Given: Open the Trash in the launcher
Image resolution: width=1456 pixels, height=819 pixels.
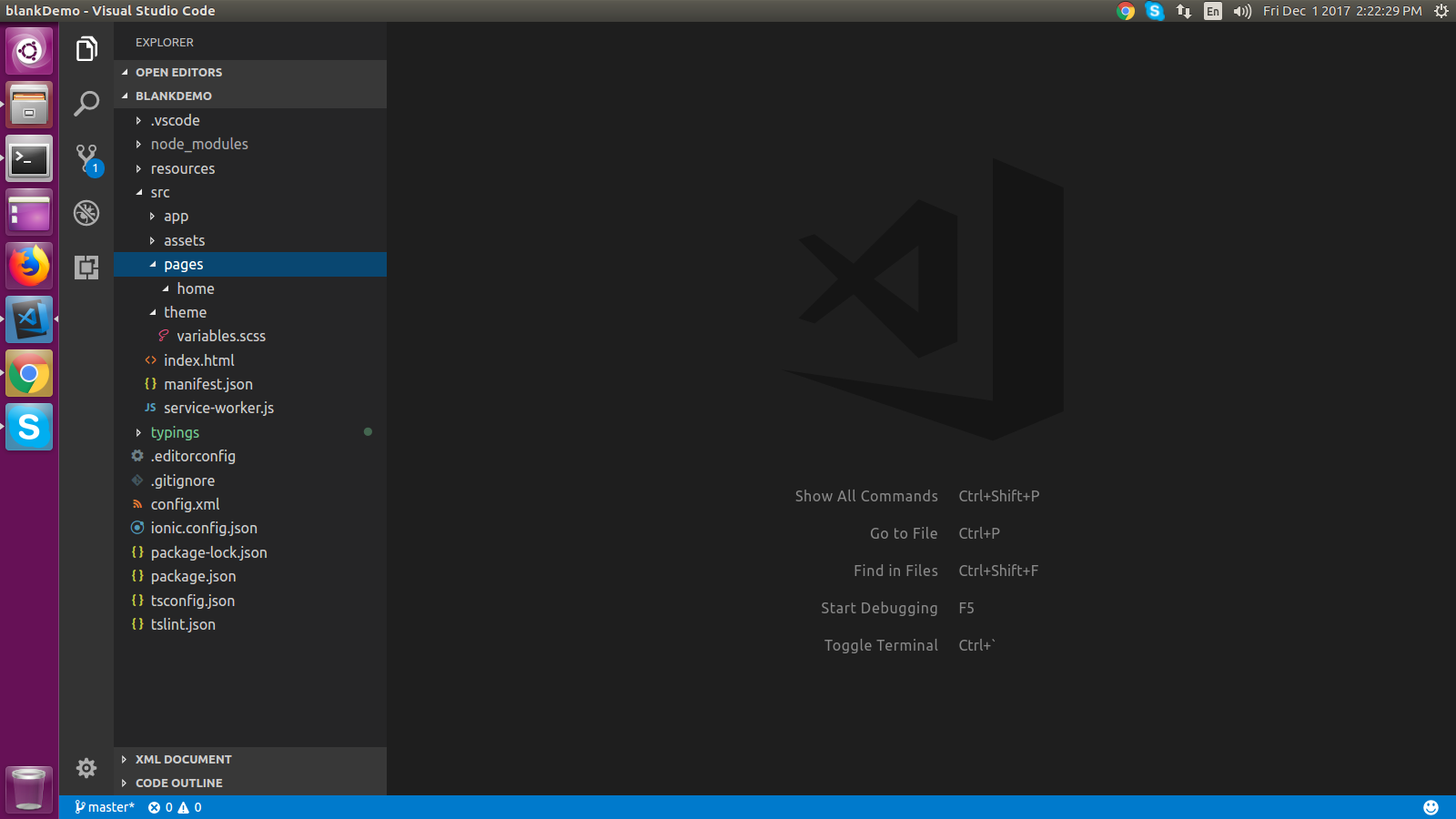Looking at the screenshot, I should click(29, 788).
